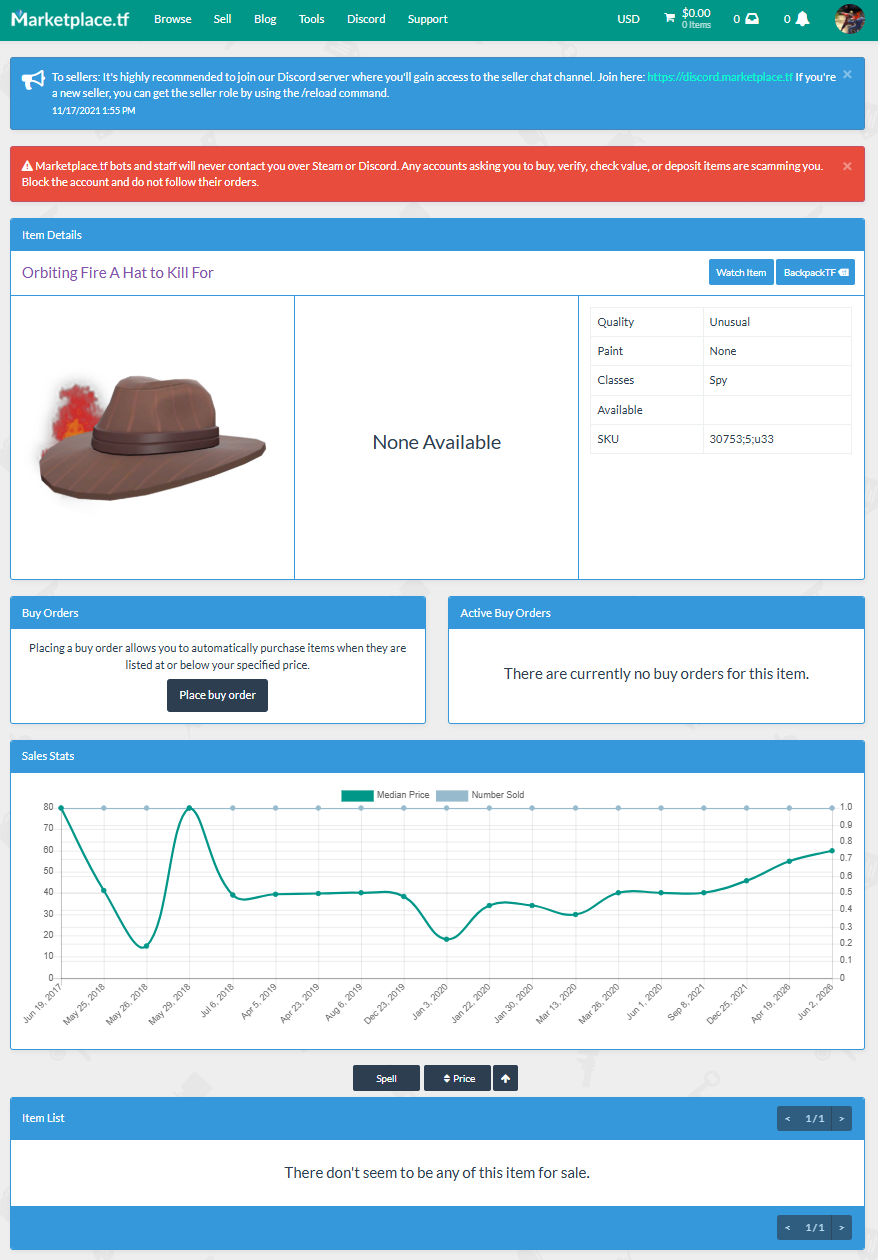This screenshot has height=1260, width=878.
Task: Click the up arrow sort direction button
Action: click(505, 1078)
